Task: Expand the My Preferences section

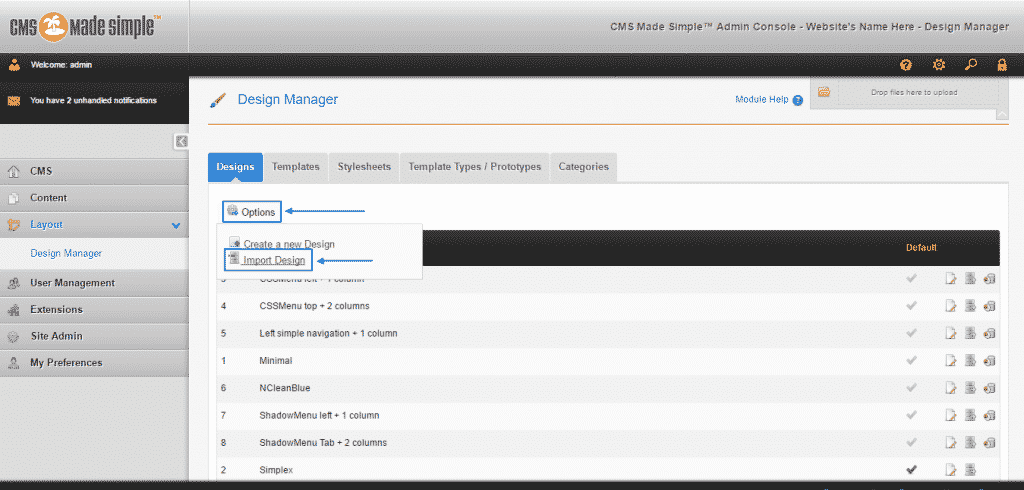Action: tap(94, 363)
